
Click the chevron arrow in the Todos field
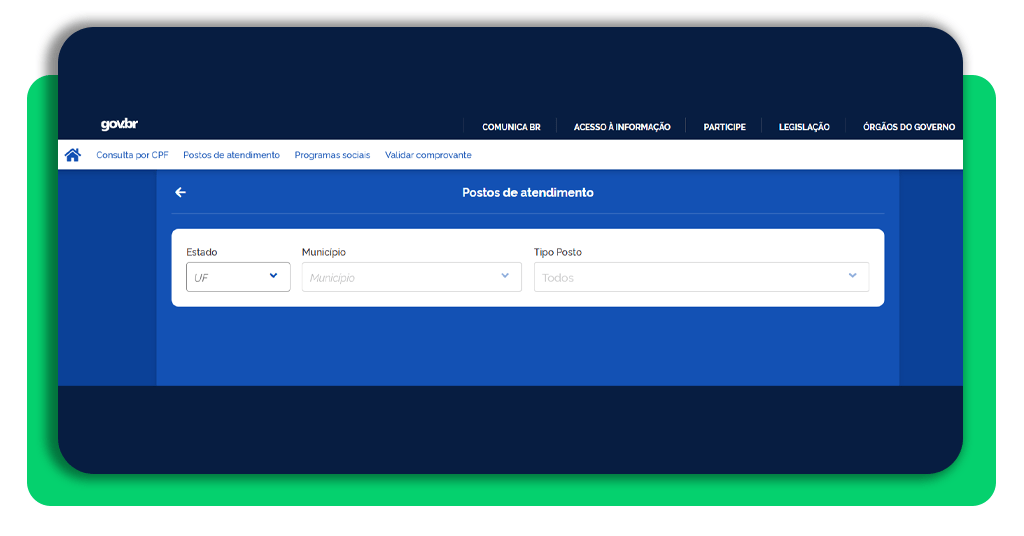tap(852, 277)
